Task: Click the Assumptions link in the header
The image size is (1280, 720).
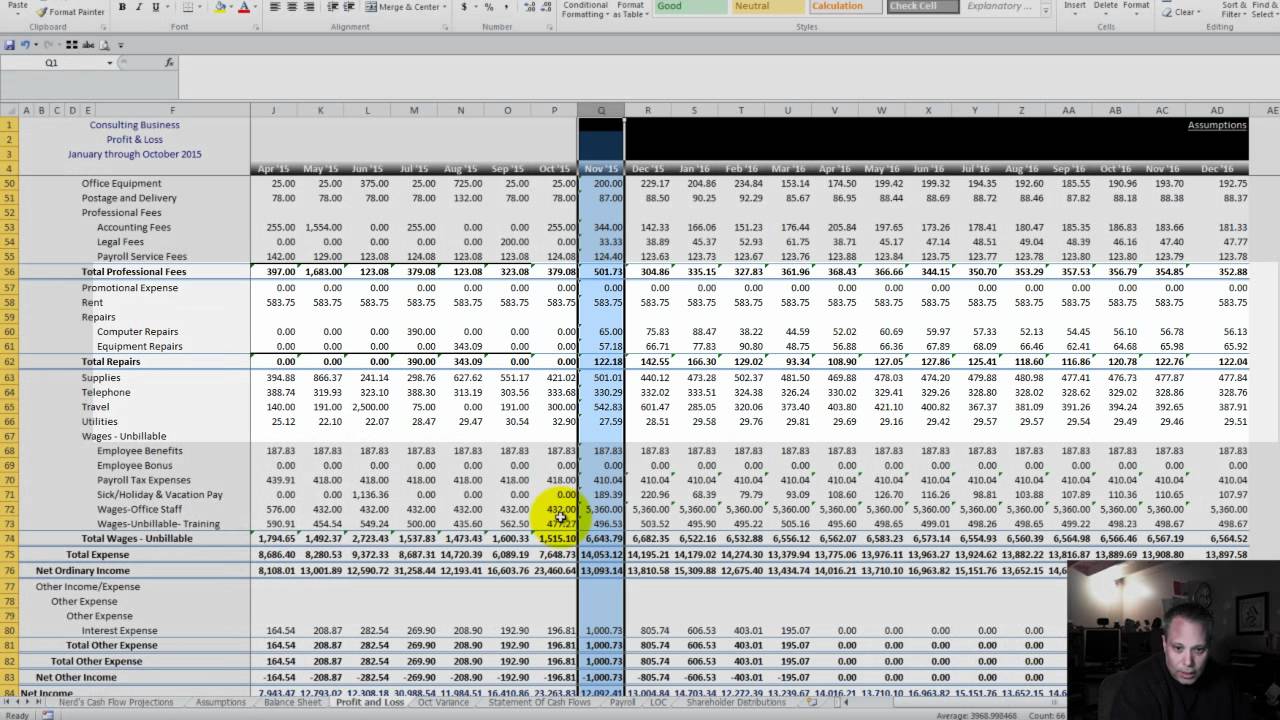Action: click(1216, 125)
